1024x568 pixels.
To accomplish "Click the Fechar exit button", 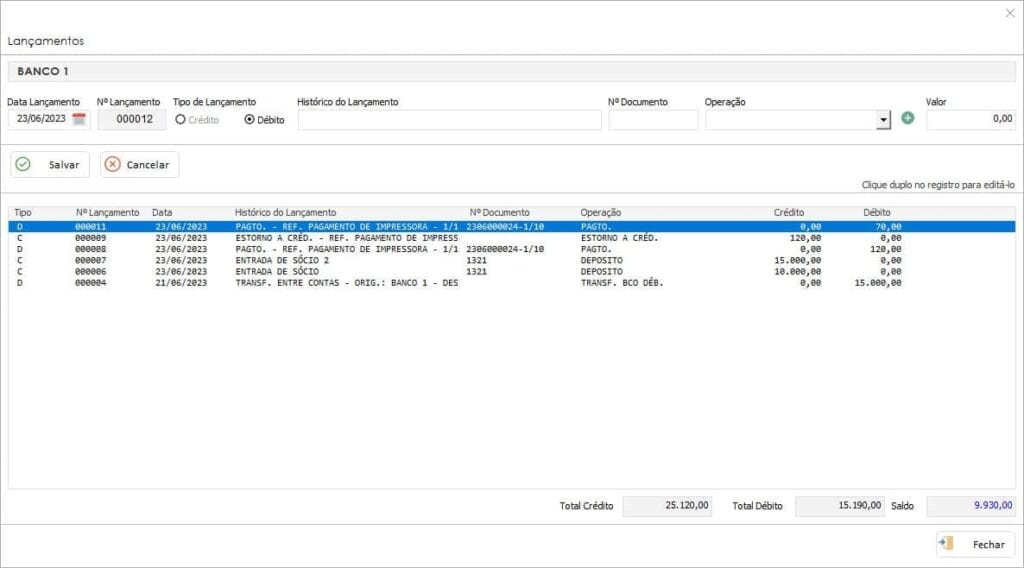I will pos(975,545).
